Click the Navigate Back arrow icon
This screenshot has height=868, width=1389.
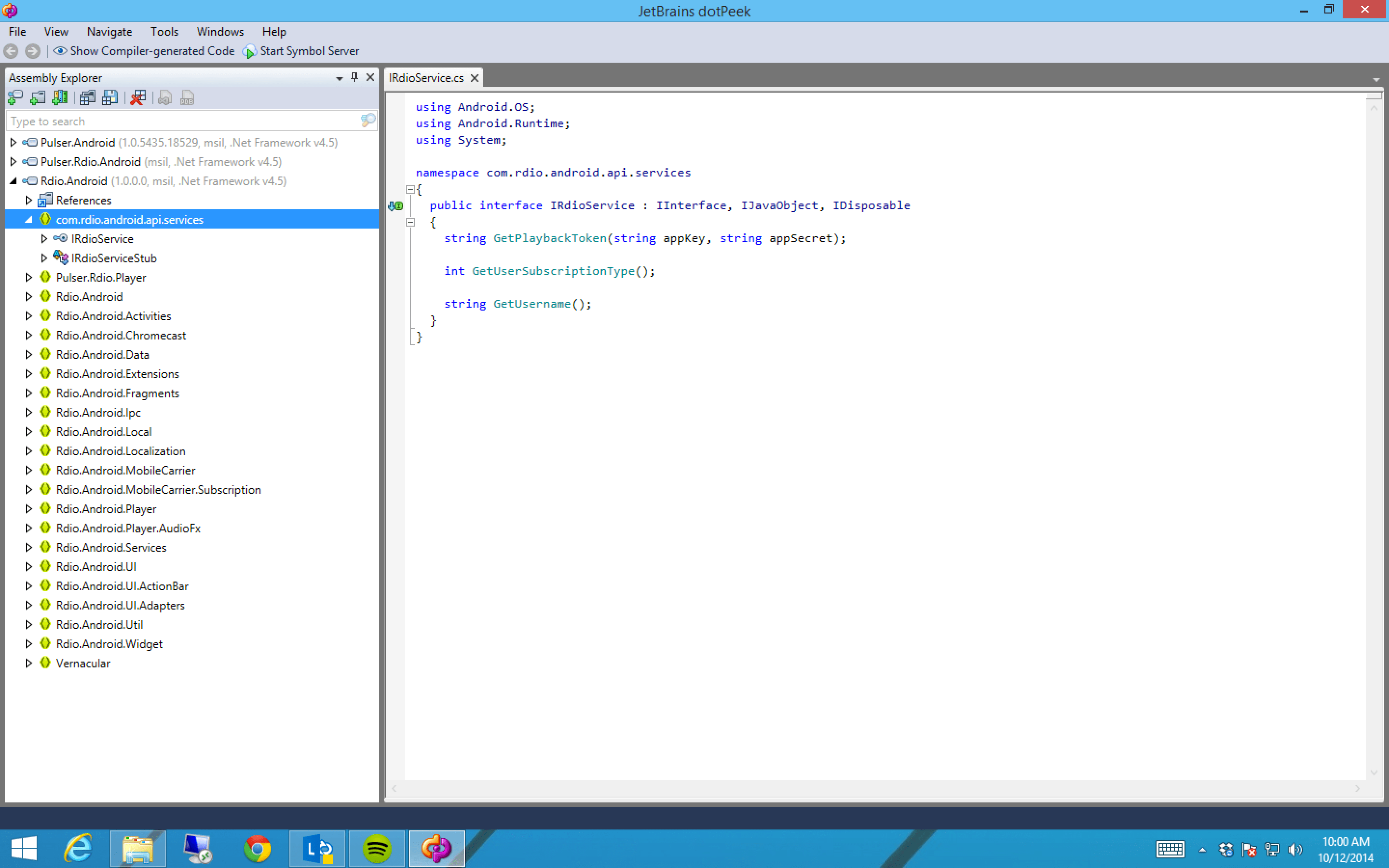pos(11,51)
